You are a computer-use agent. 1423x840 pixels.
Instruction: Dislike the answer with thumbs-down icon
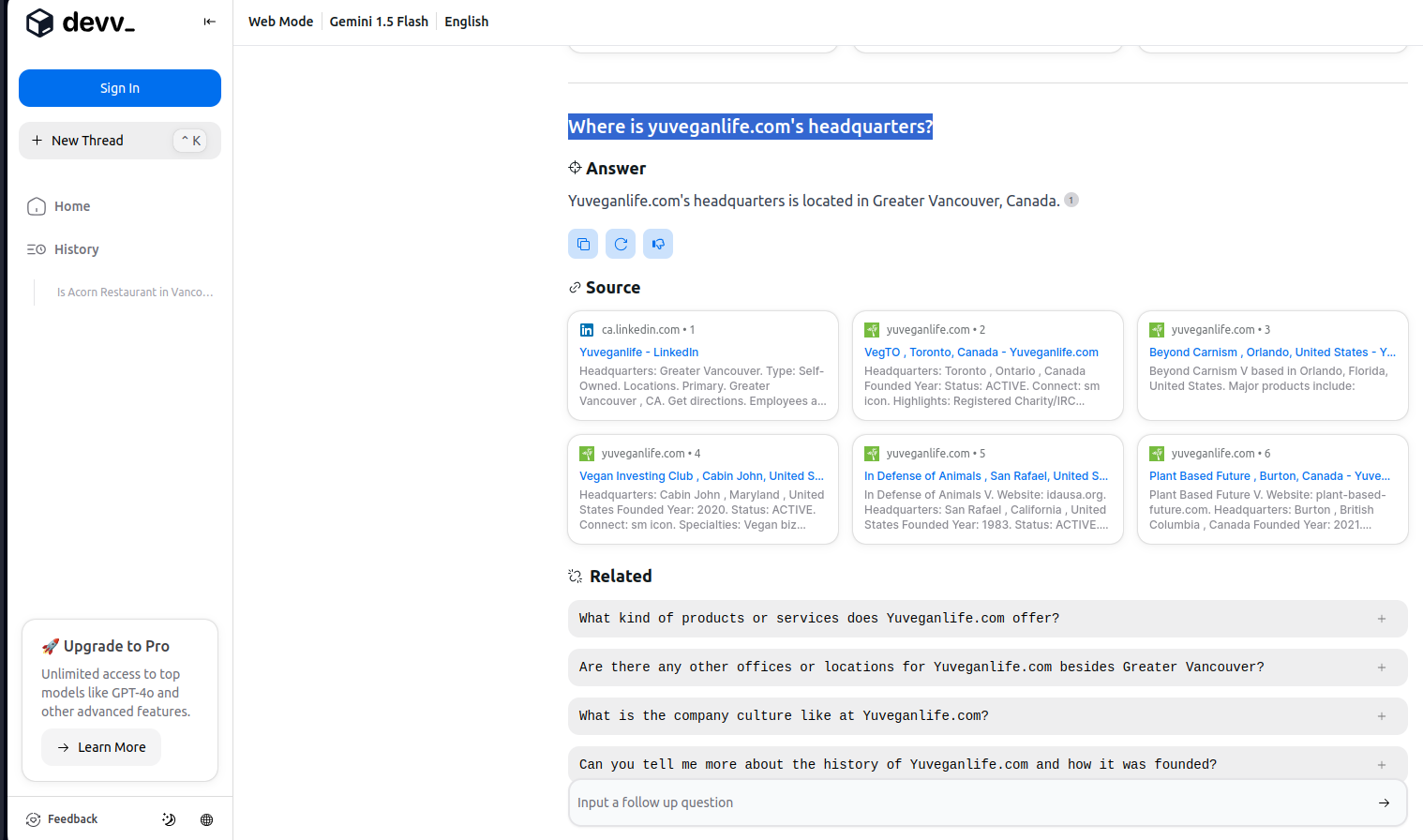pos(658,244)
